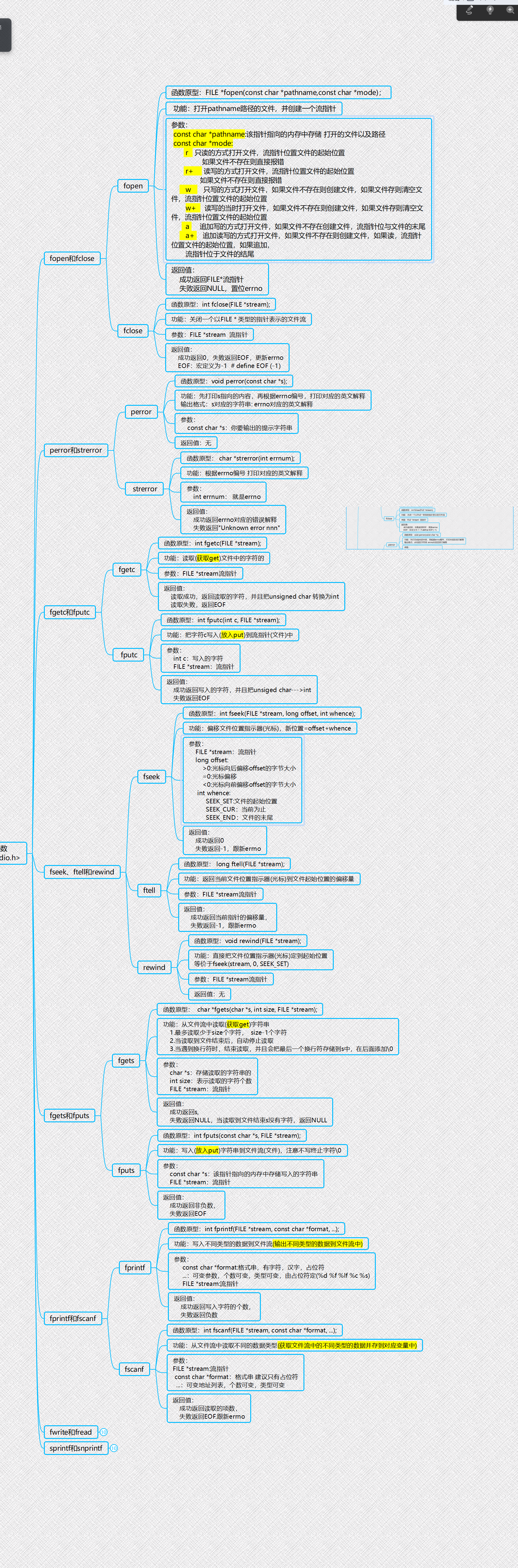Screen dimensions: 518x1568
Task: Click ftell function '返回当前文件位置指示器' node
Action: coord(269,879)
